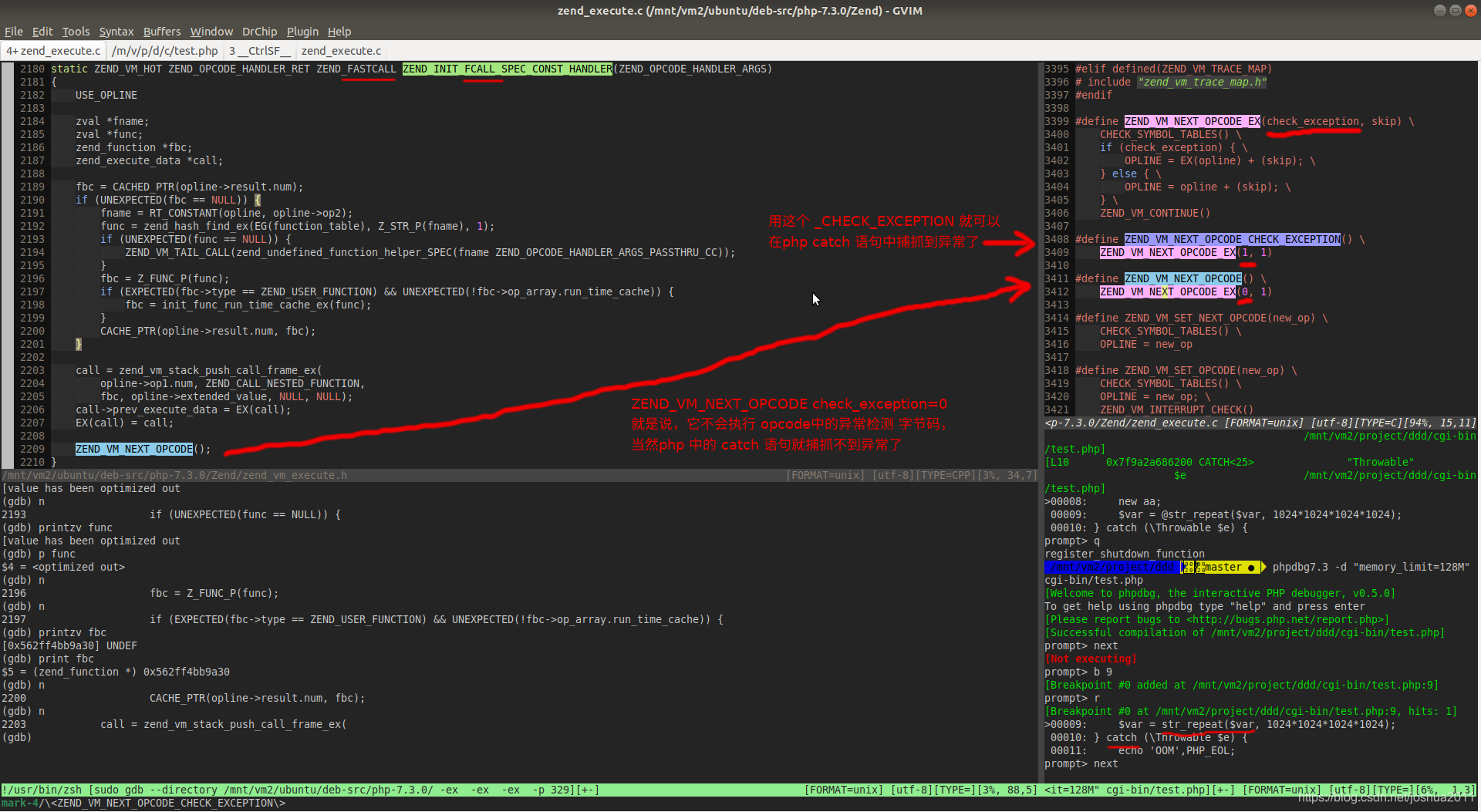Click the blue /mnt/vm2/project/ddd path segment

1111,568
